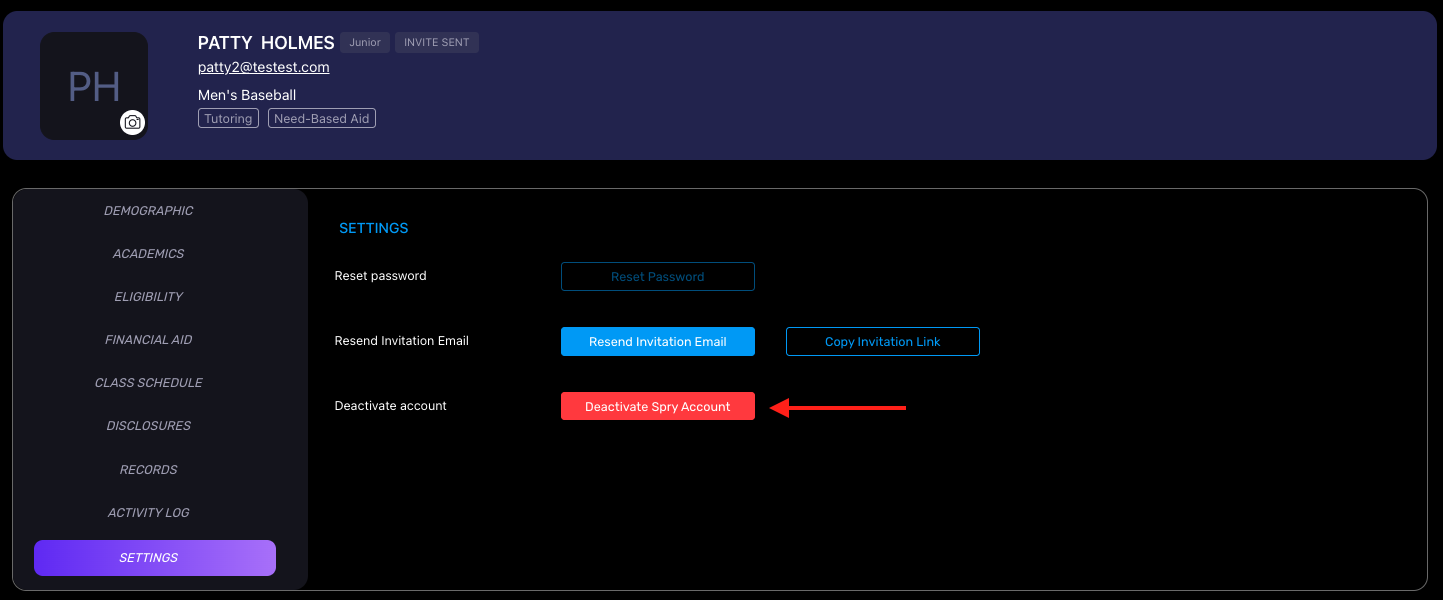Click the Tutoring tag
Viewport: 1443px width, 600px height.
tap(229, 118)
